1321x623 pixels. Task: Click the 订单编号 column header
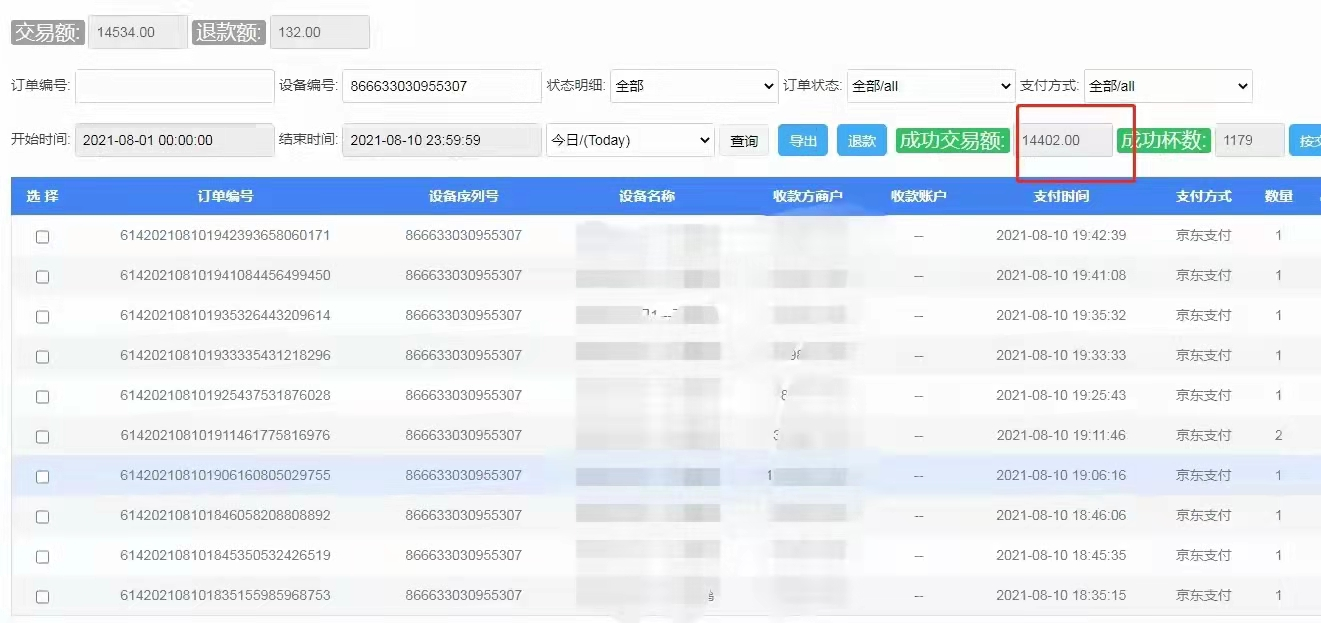click(x=225, y=196)
